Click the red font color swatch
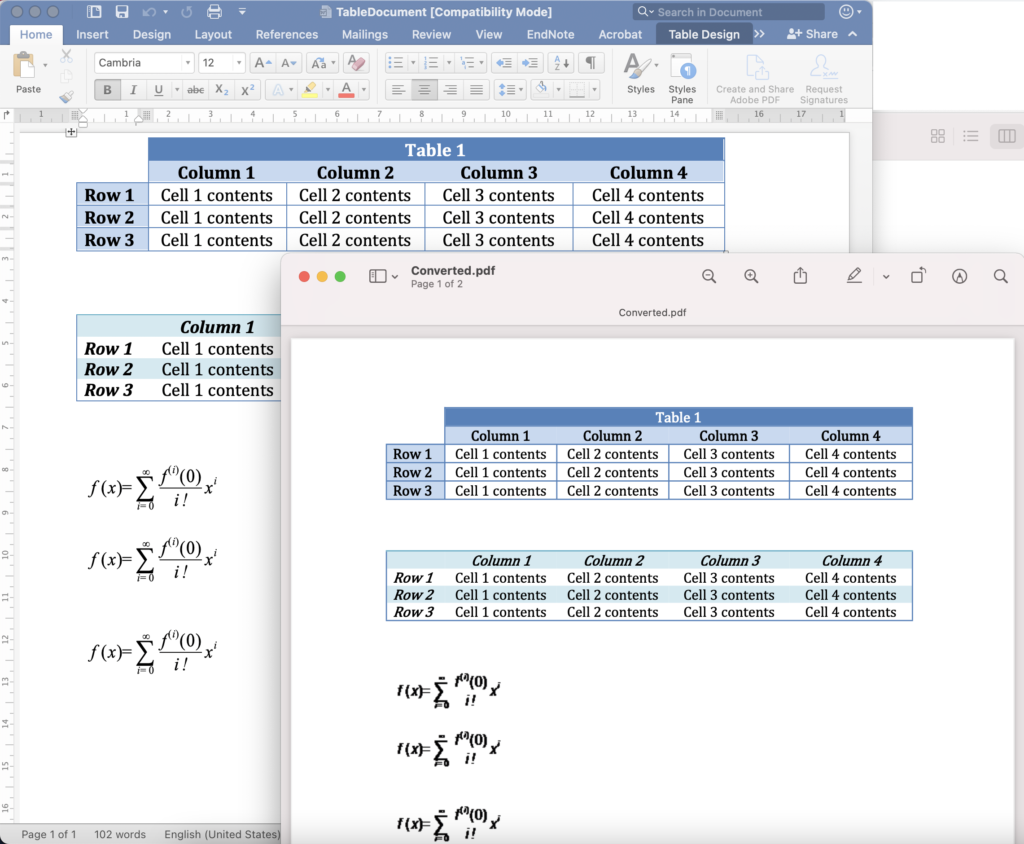 (x=346, y=90)
